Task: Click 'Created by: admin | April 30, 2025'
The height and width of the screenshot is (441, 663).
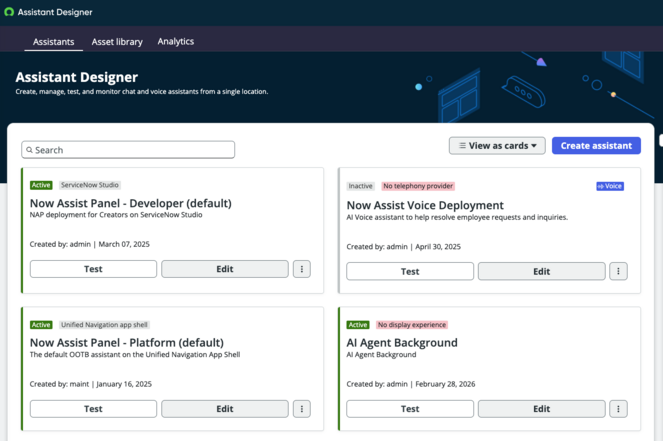Action: tap(403, 247)
